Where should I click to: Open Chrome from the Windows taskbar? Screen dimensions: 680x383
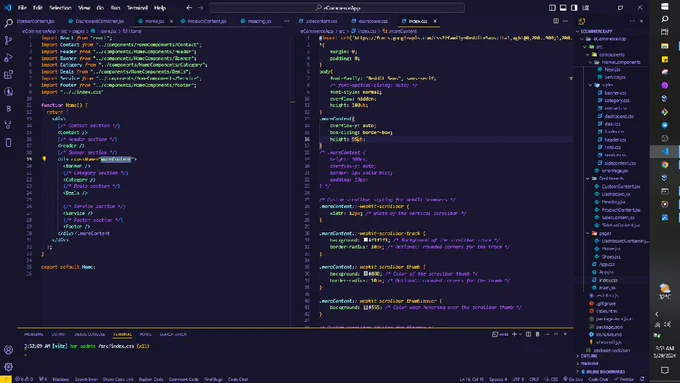pyautogui.click(x=664, y=164)
